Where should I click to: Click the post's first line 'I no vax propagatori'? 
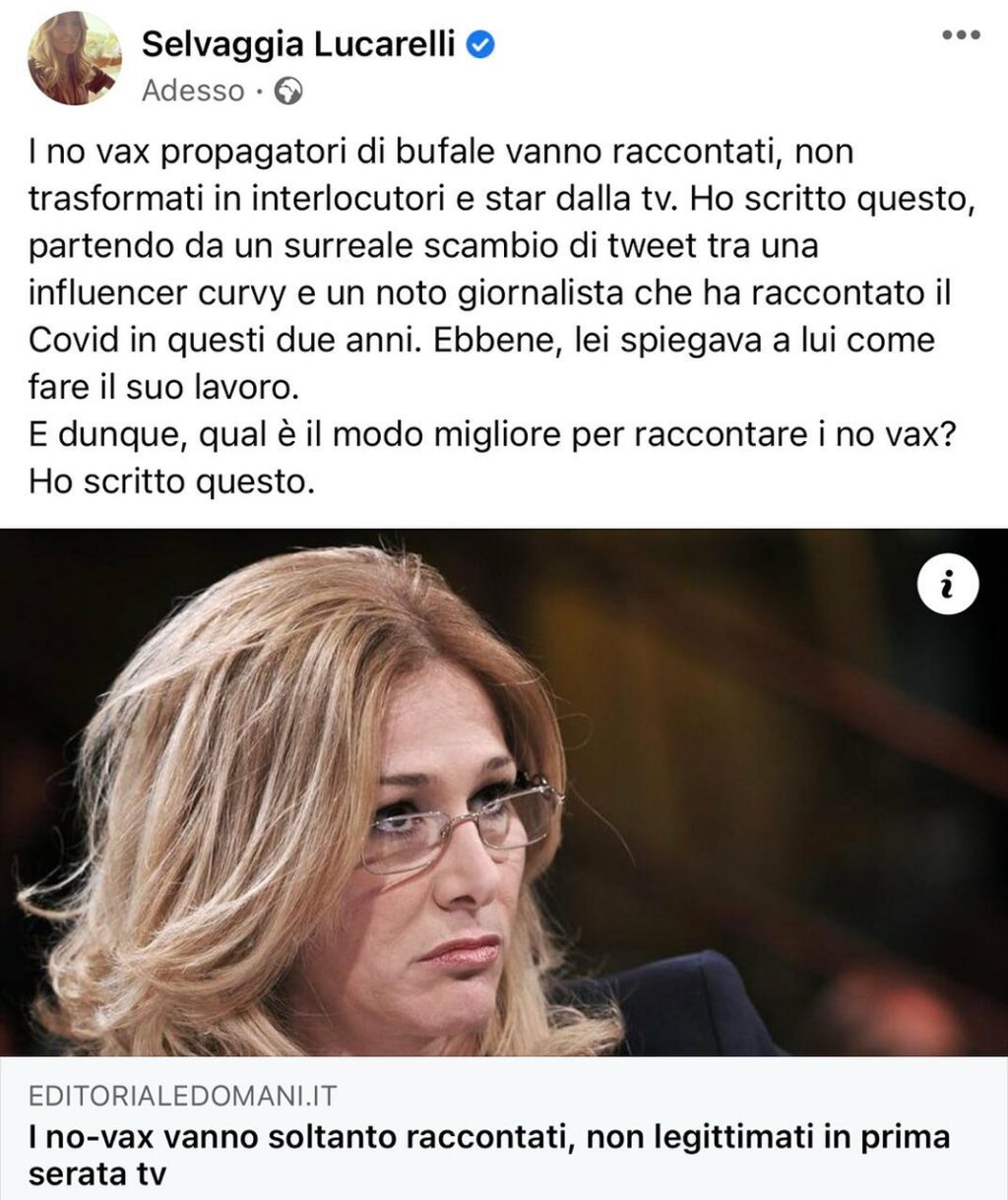(x=441, y=153)
